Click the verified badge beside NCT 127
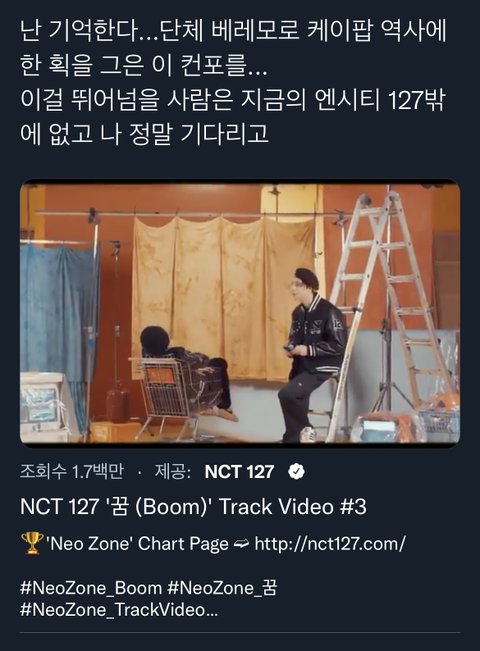Image resolution: width=480 pixels, height=651 pixels. (296, 472)
